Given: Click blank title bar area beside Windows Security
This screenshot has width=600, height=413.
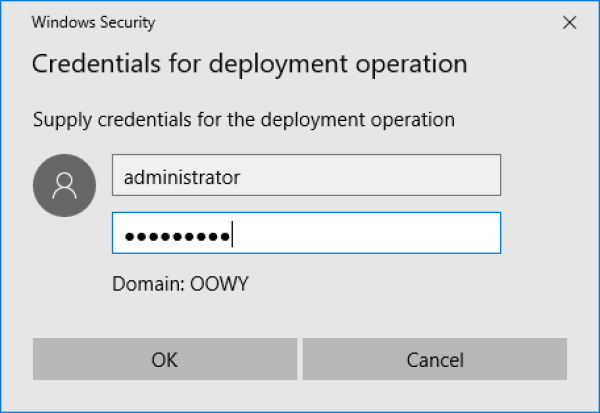Looking at the screenshot, I should 350,21.
